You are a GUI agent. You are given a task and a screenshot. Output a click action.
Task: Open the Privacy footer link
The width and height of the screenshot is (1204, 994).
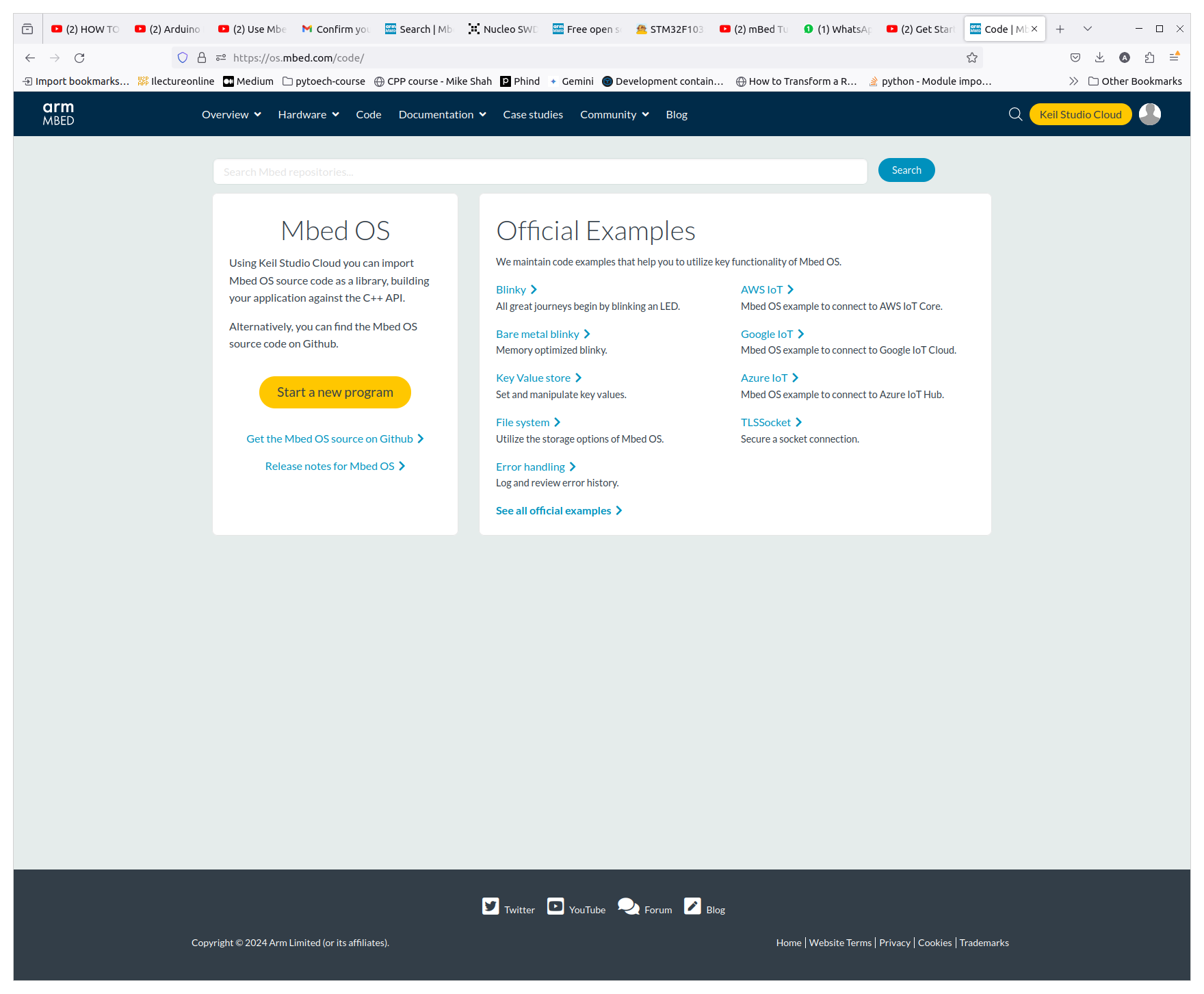(x=894, y=943)
